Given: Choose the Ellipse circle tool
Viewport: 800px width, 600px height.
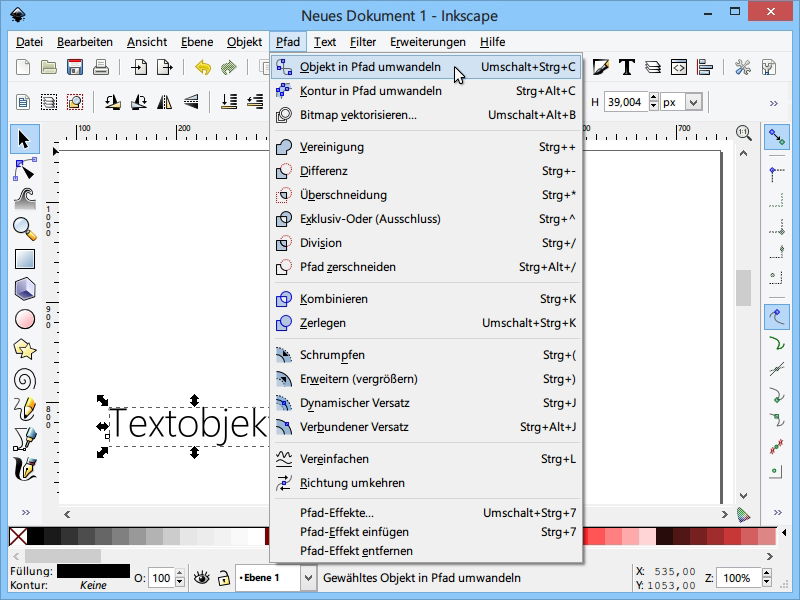Looking at the screenshot, I should pos(24,319).
